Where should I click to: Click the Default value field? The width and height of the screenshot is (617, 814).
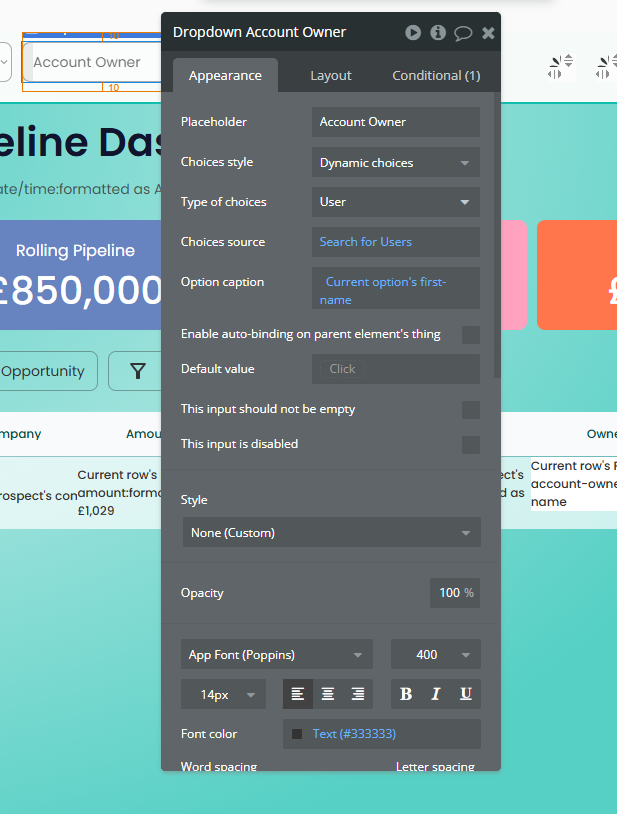pyautogui.click(x=395, y=369)
